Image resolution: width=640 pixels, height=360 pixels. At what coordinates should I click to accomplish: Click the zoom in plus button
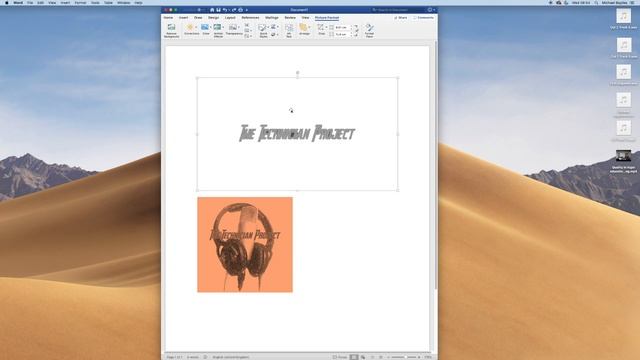(x=419, y=357)
